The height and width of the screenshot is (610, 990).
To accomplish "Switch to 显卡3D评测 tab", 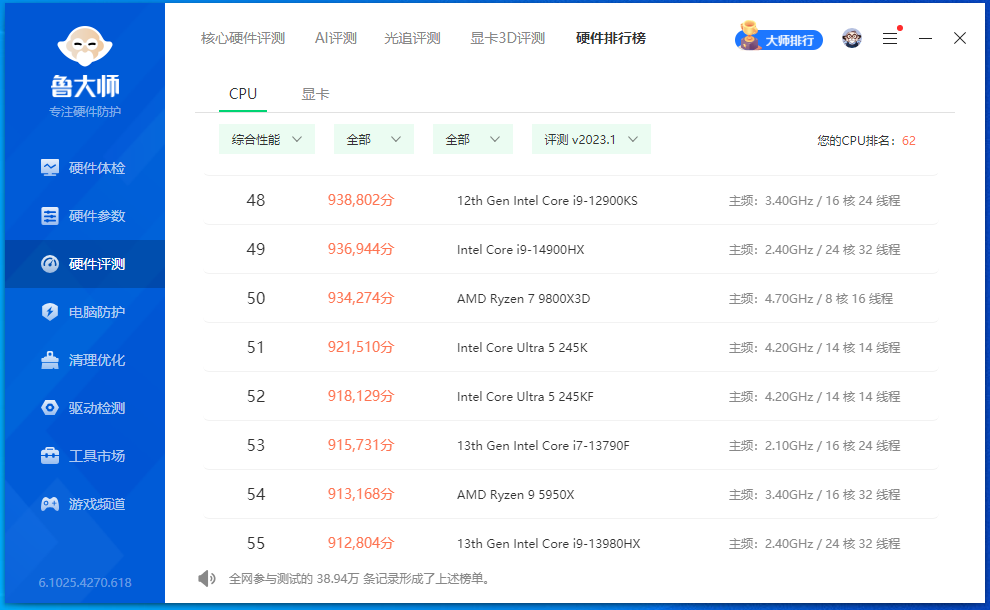I will [x=508, y=39].
